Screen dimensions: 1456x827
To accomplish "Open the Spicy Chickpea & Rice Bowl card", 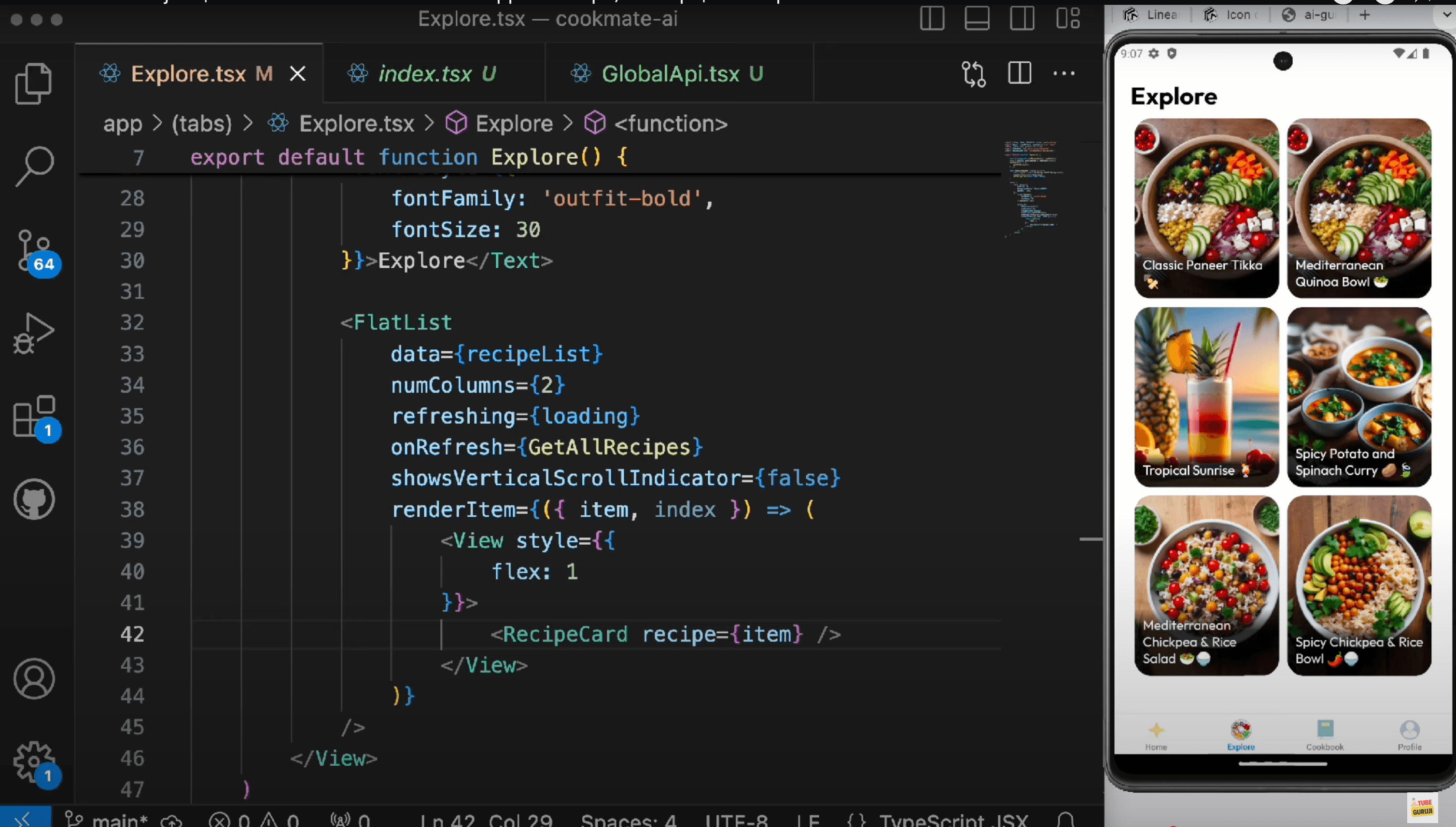I will pos(1359,585).
